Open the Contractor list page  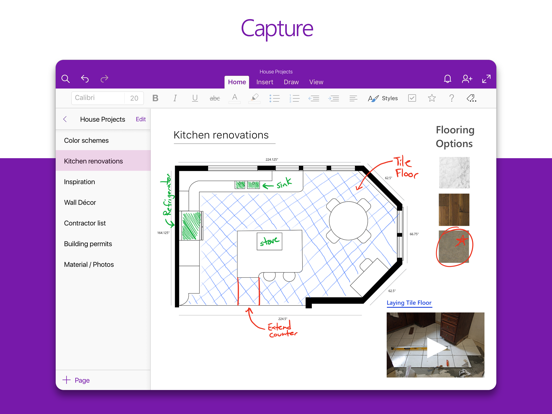[x=103, y=223]
